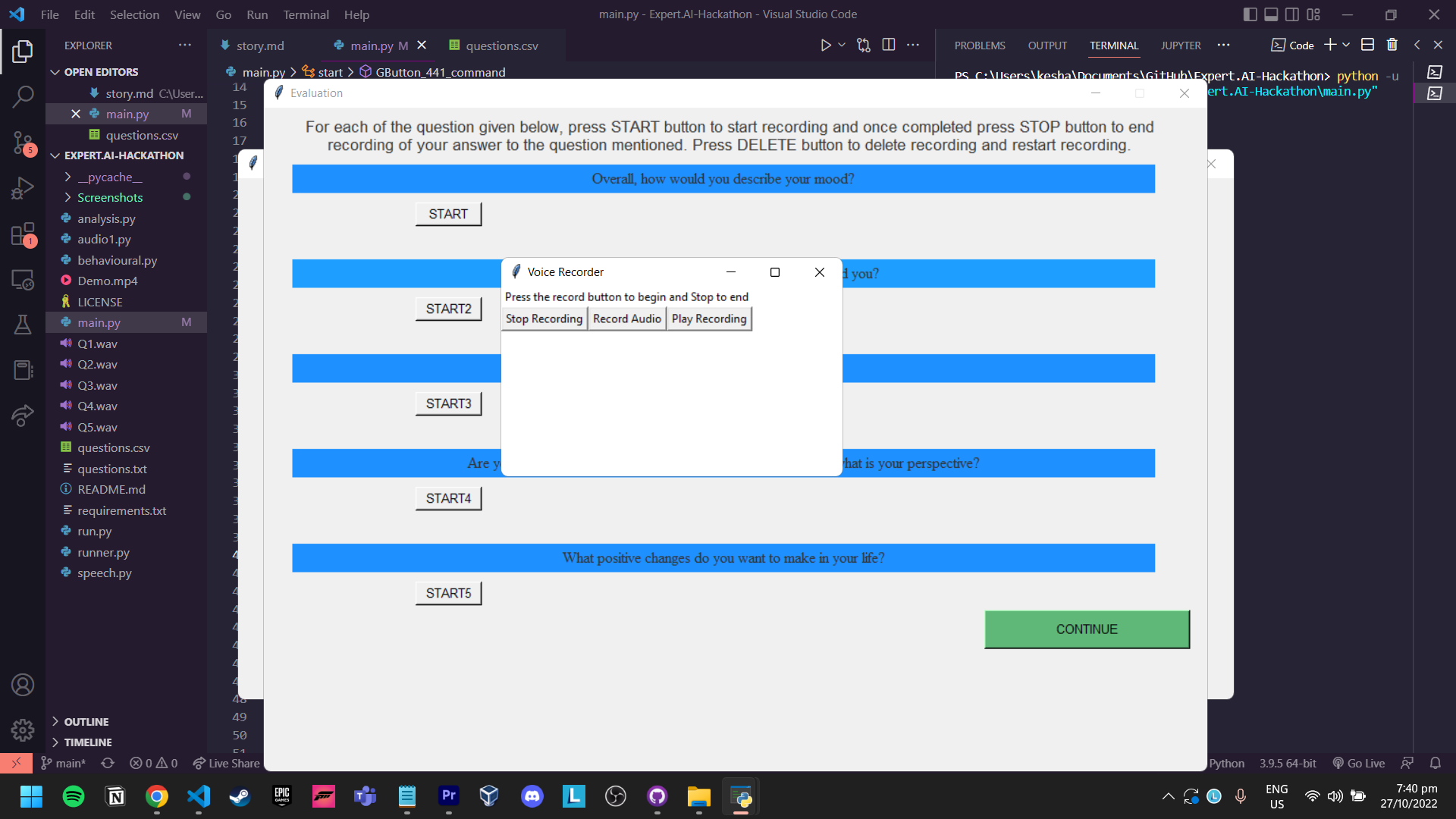Kill terminal with trash icon

1392,45
